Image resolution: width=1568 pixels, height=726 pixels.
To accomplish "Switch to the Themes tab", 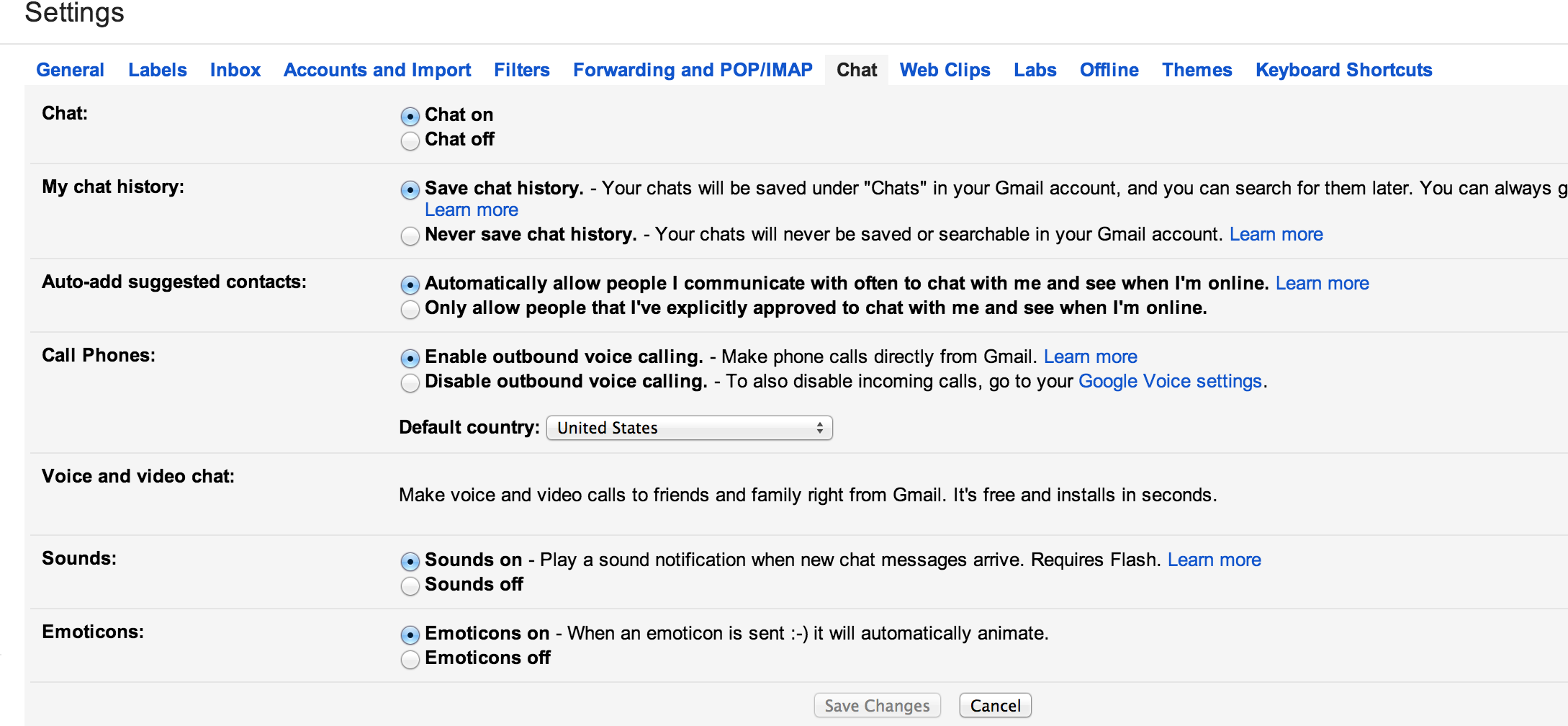I will pyautogui.click(x=1197, y=70).
